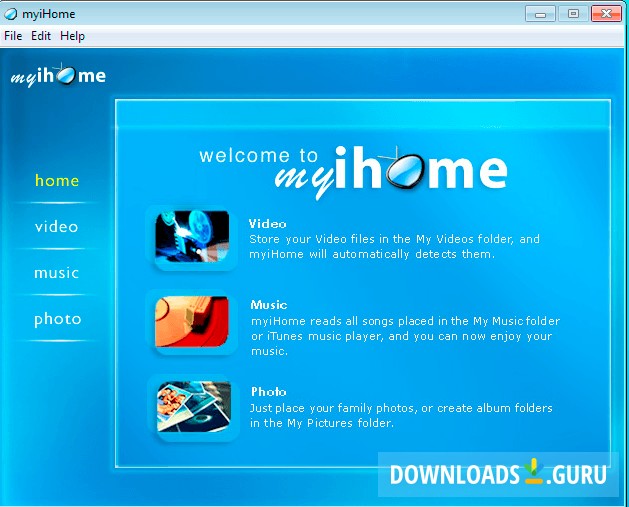
Task: Open the File menu
Action: coord(13,36)
